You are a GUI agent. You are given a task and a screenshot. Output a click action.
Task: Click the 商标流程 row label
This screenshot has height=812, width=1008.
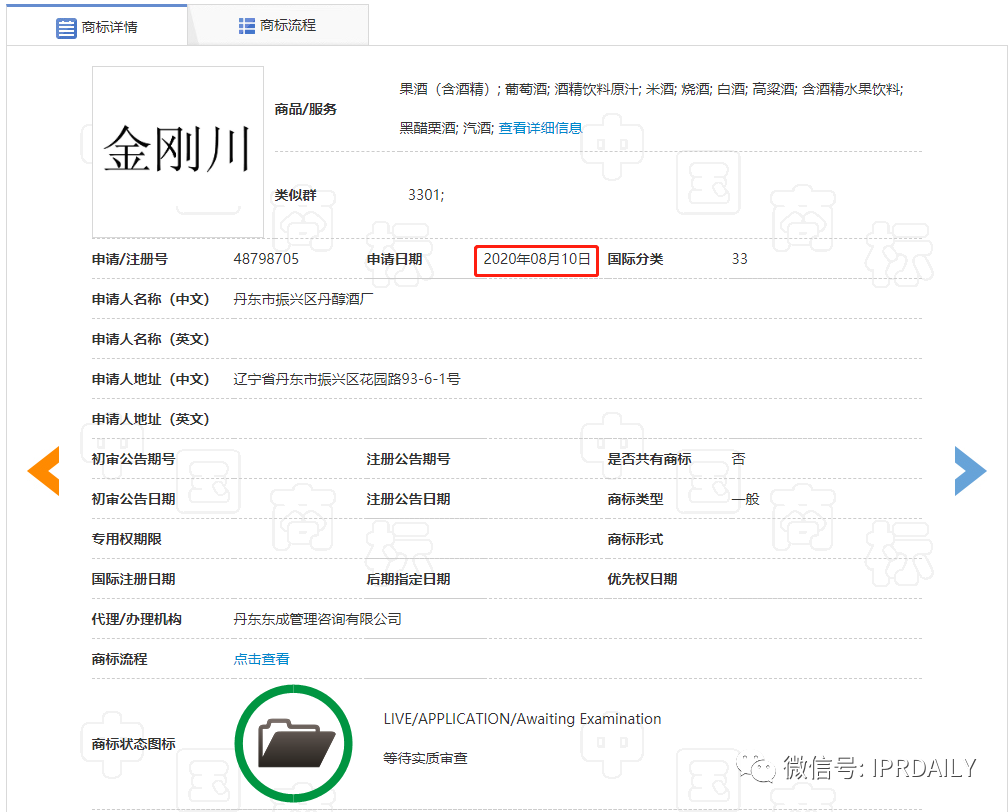point(120,659)
